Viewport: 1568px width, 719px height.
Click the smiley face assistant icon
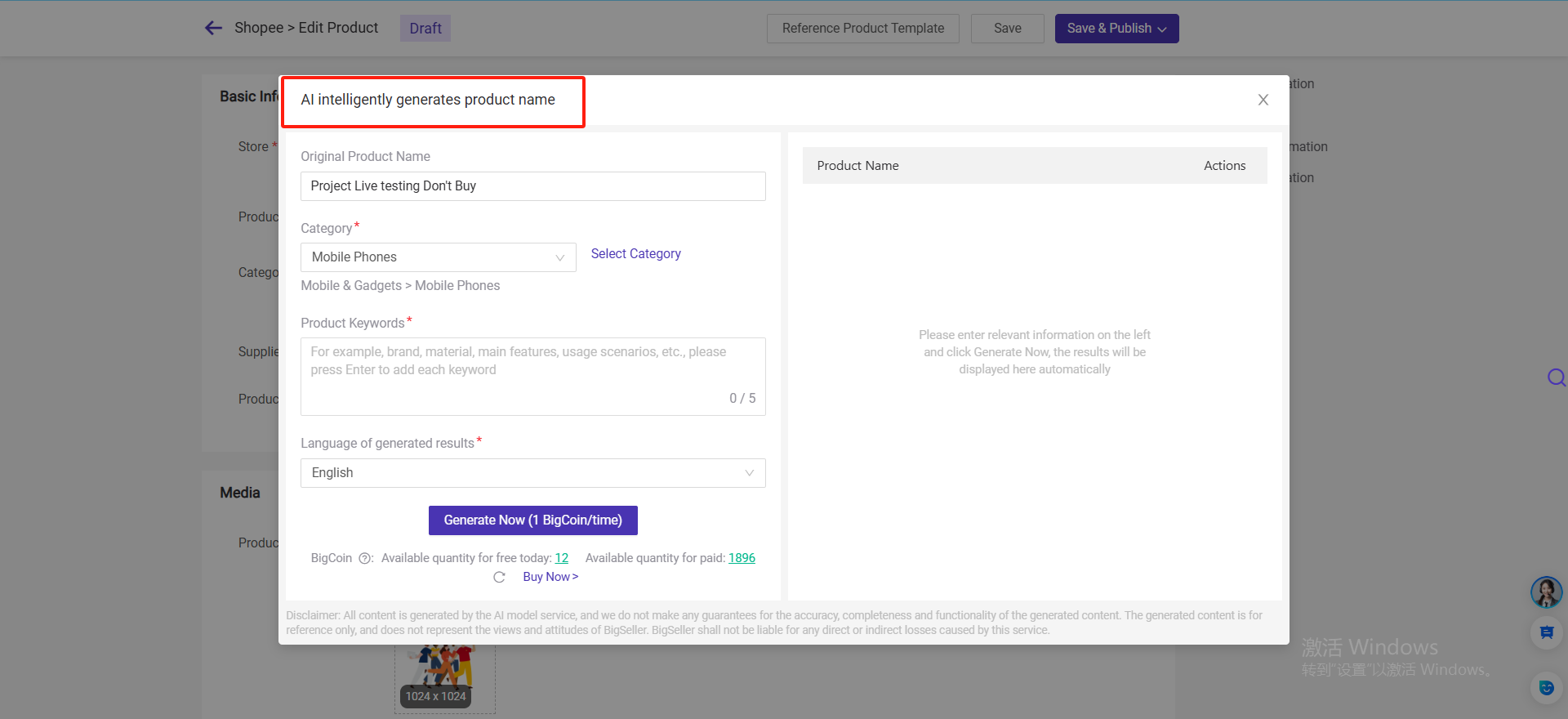point(1546,688)
